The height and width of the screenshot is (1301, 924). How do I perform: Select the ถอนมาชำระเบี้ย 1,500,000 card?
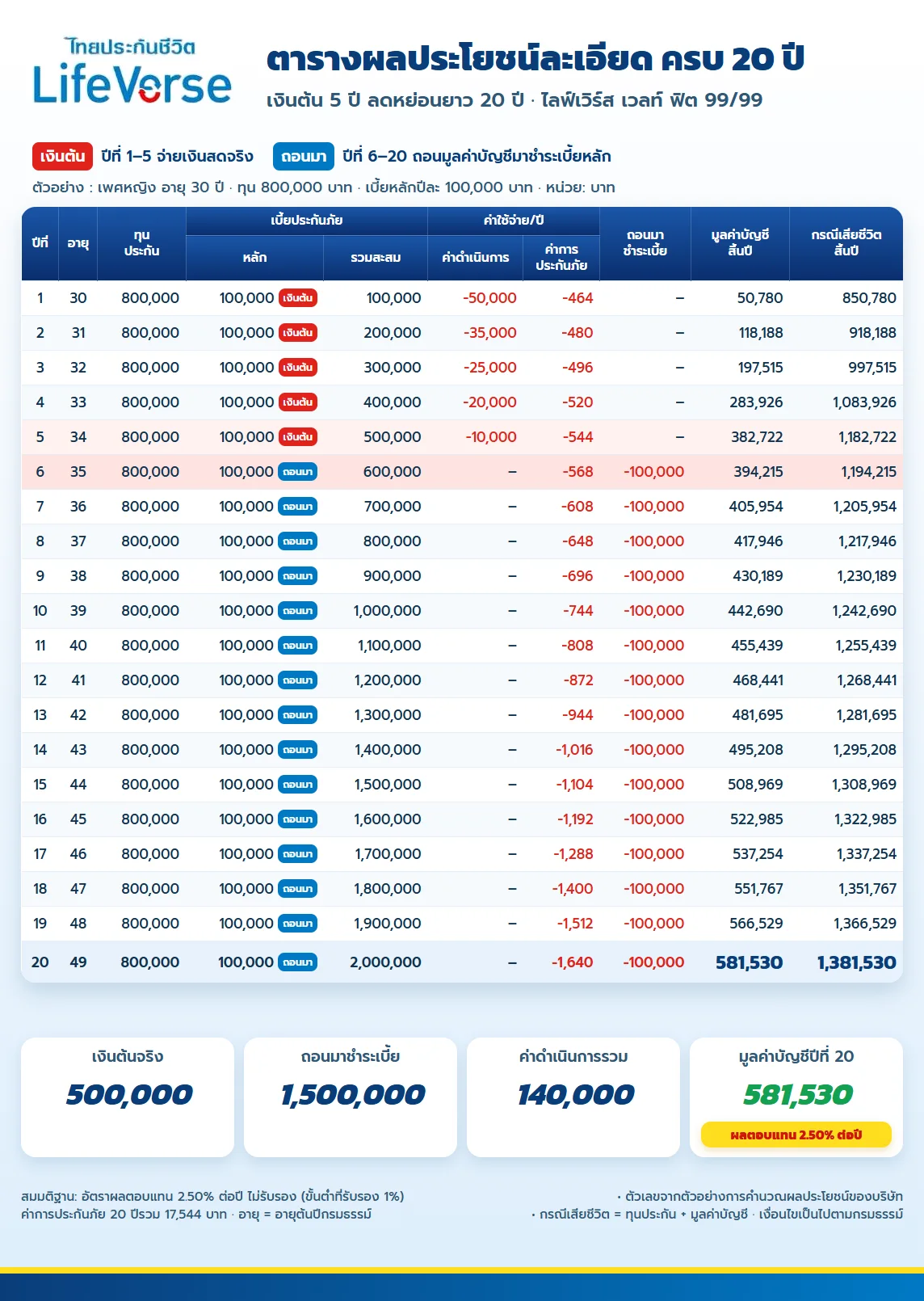point(351,1097)
